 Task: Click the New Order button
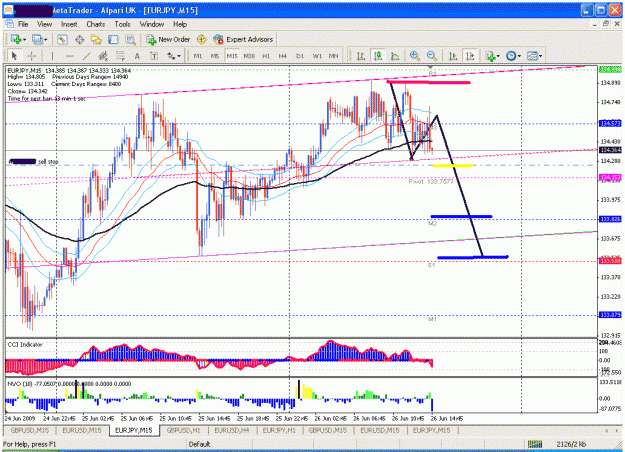168,39
